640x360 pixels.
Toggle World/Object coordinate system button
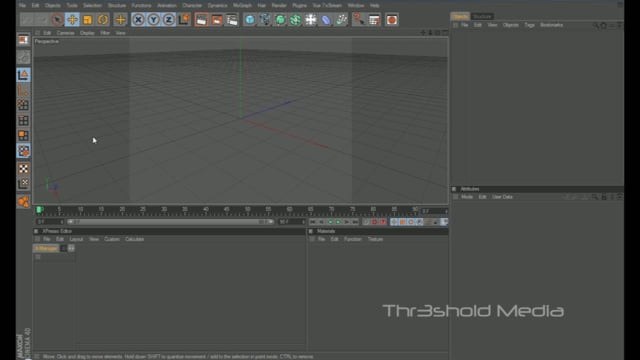(x=184, y=20)
